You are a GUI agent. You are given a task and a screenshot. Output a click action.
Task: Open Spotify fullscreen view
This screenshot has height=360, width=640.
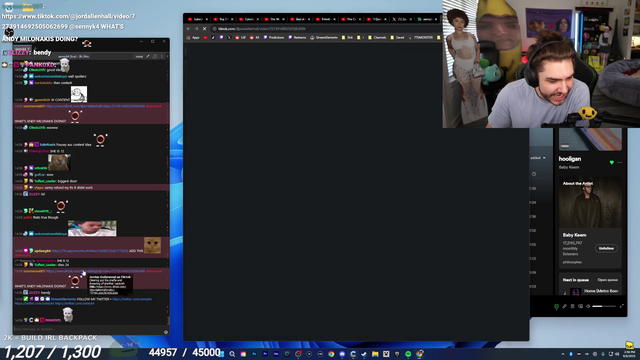pos(622,306)
